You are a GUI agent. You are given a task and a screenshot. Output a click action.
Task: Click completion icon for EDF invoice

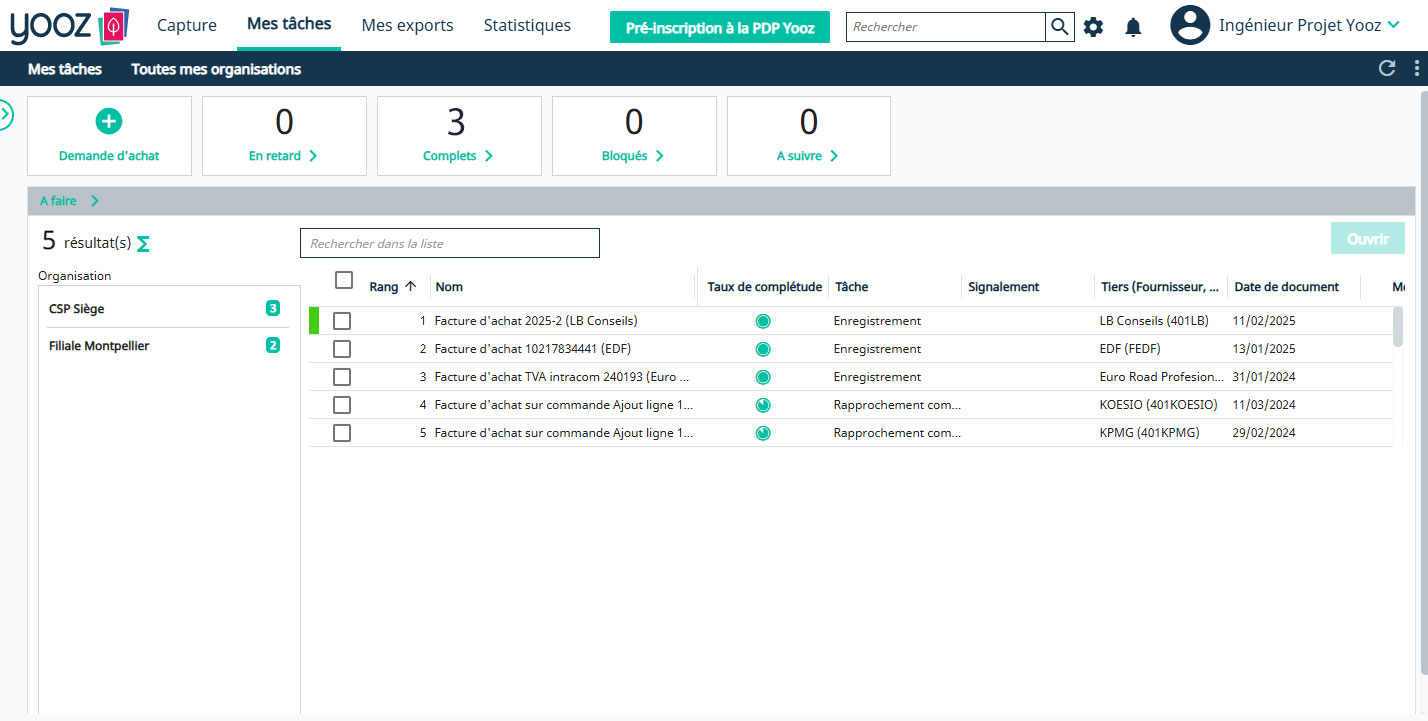tap(763, 349)
